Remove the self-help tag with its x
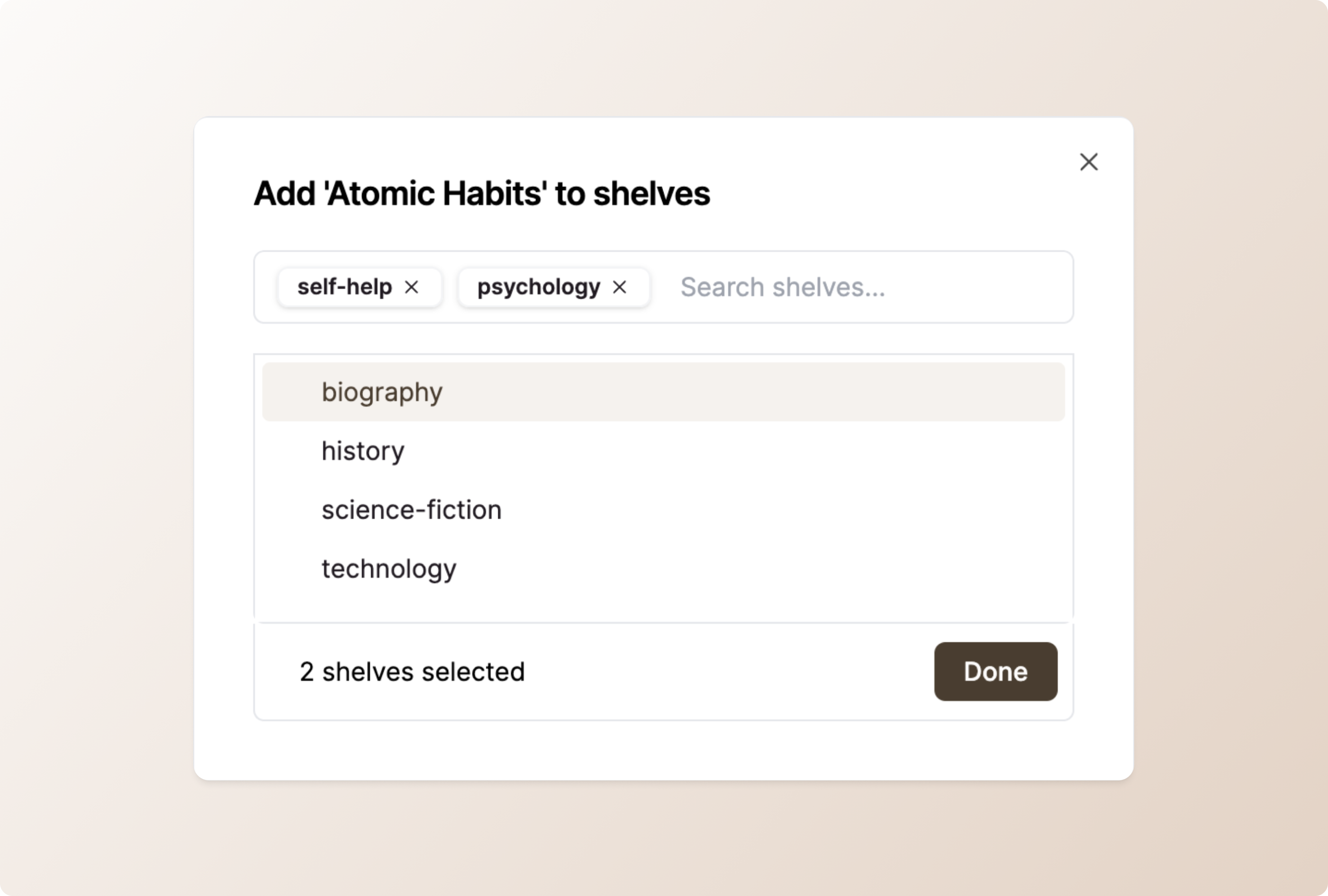The image size is (1328, 896). pos(411,287)
